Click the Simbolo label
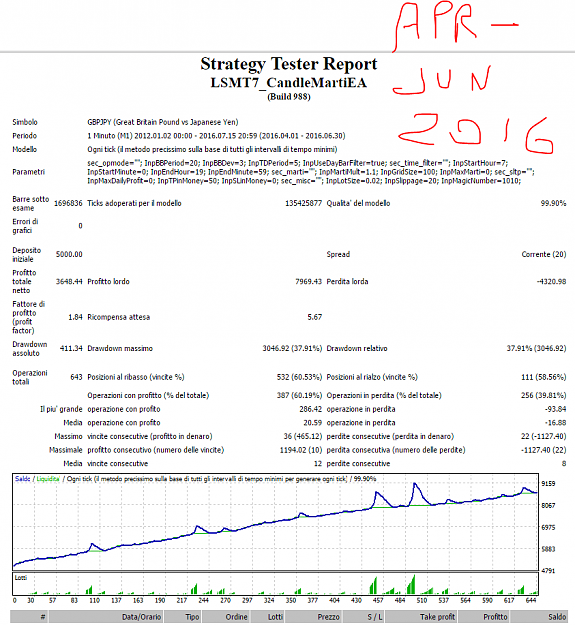Screen dimensions: 575x625 coord(25,122)
